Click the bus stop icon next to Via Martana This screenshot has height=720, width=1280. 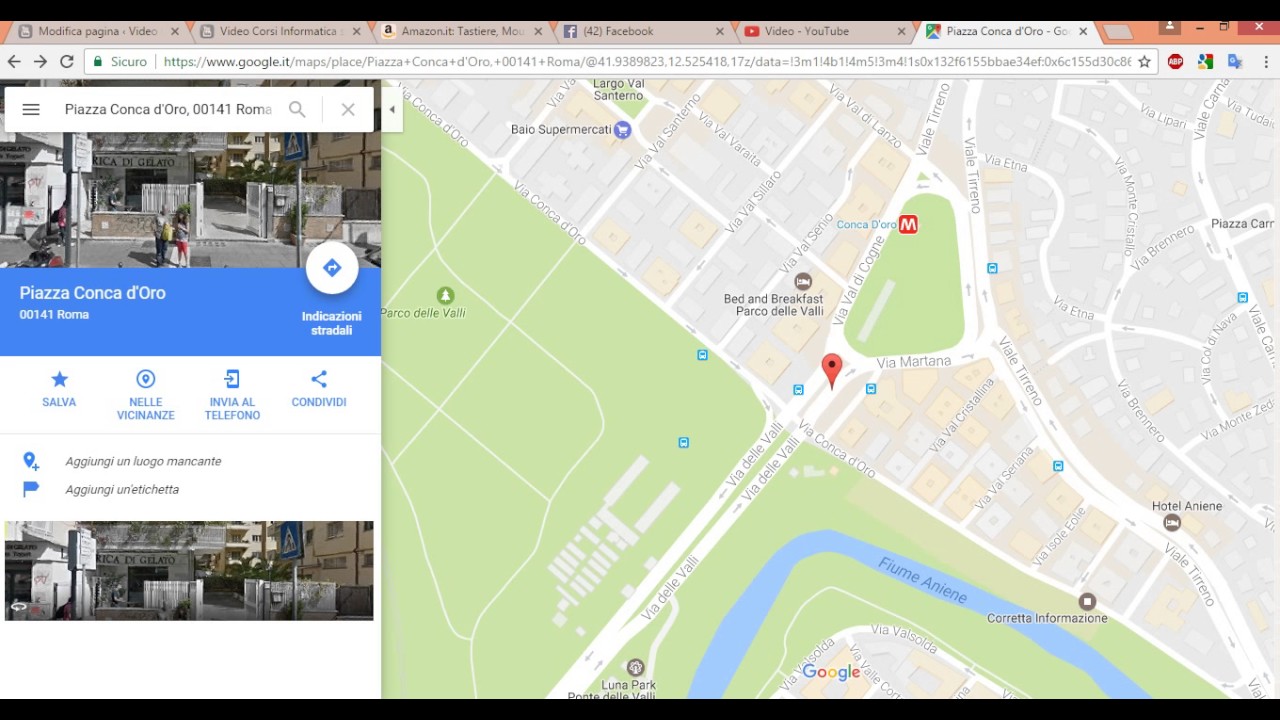click(x=871, y=389)
